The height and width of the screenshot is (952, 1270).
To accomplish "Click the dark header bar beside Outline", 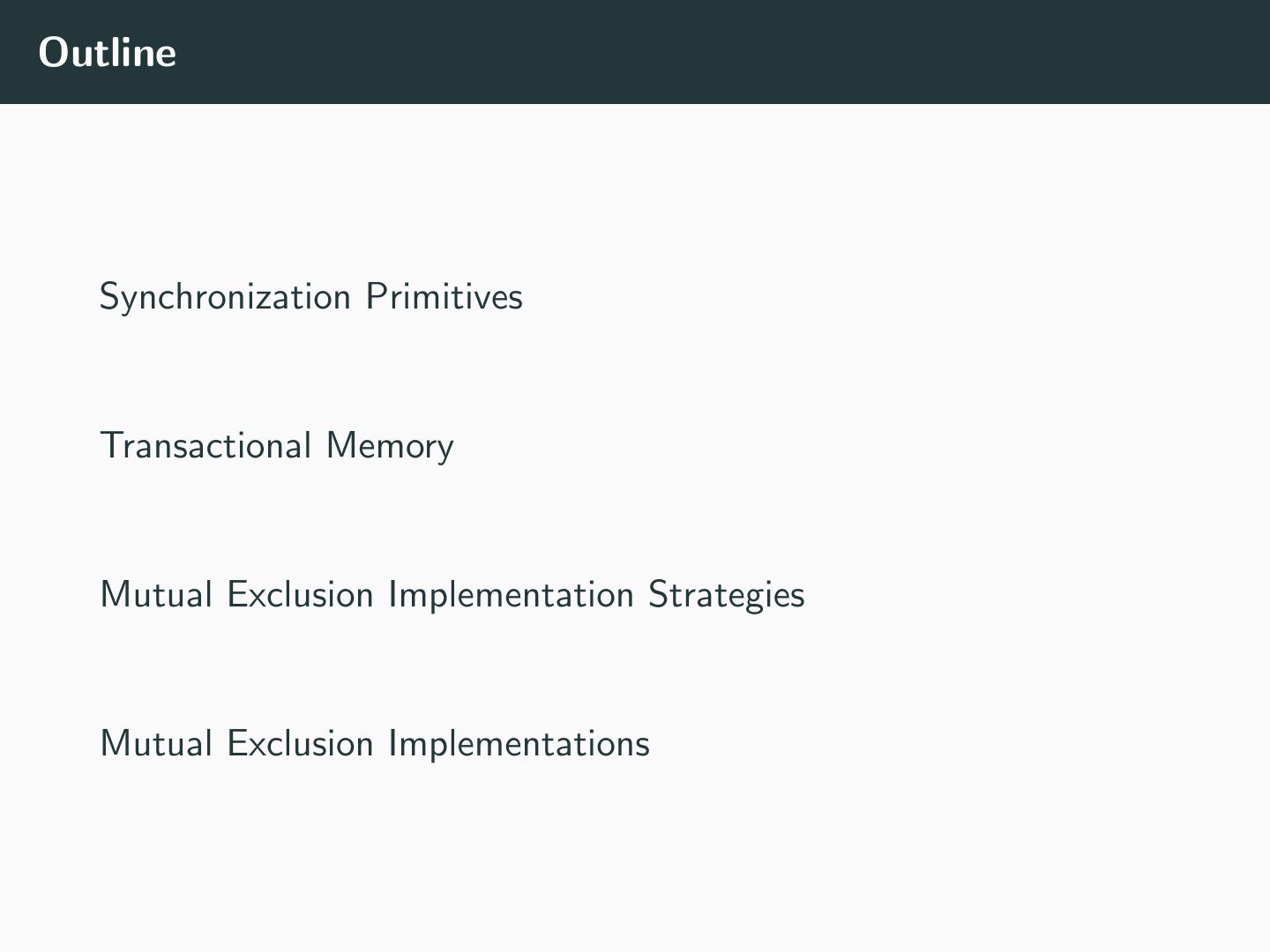I will (706, 53).
